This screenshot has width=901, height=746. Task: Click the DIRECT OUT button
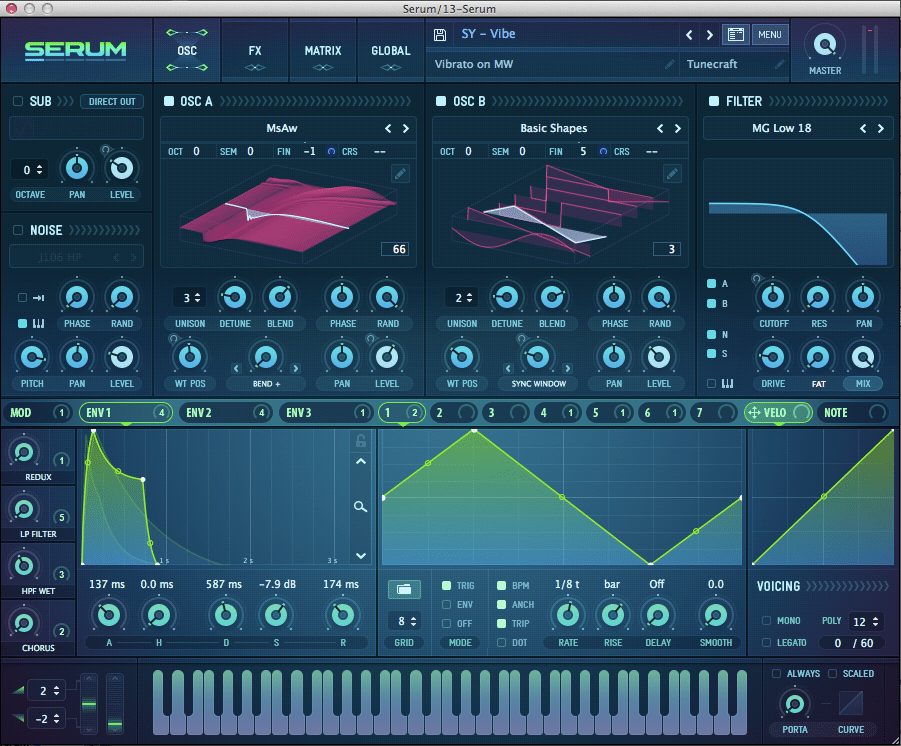(112, 101)
